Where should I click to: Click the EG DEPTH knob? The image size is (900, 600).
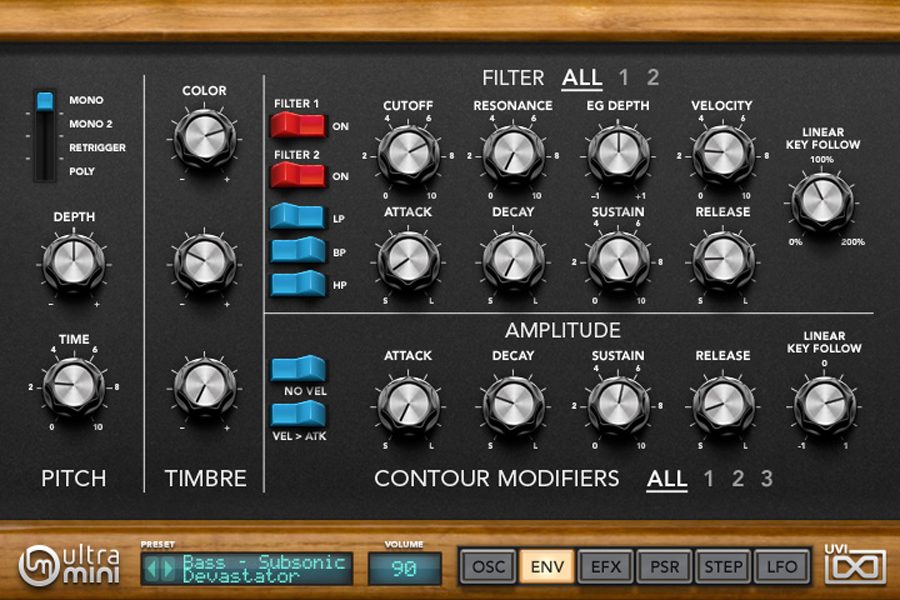click(x=618, y=155)
